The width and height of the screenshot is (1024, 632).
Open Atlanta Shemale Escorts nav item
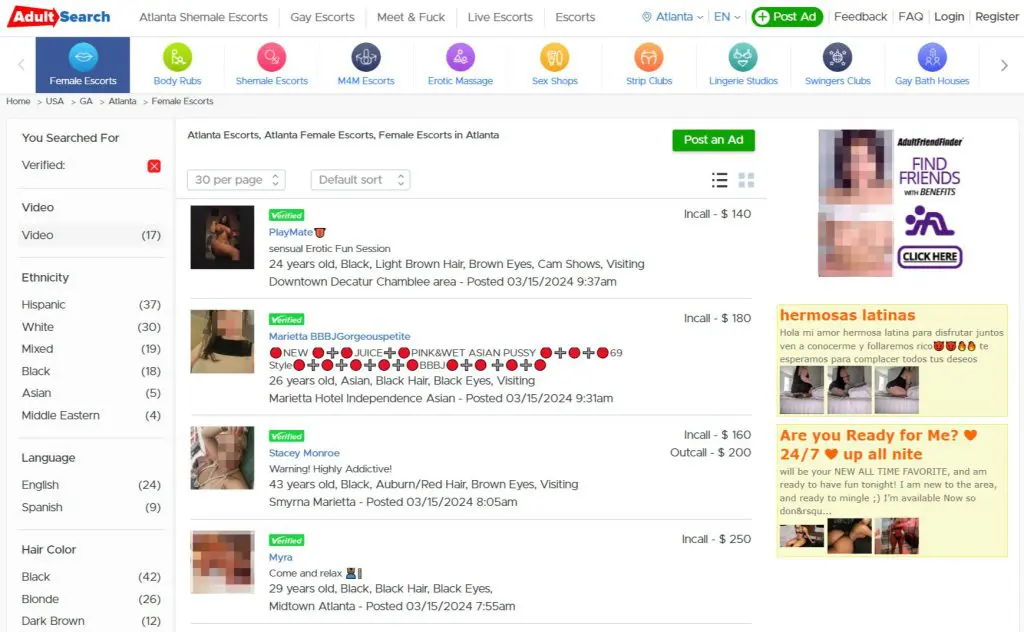tap(203, 17)
